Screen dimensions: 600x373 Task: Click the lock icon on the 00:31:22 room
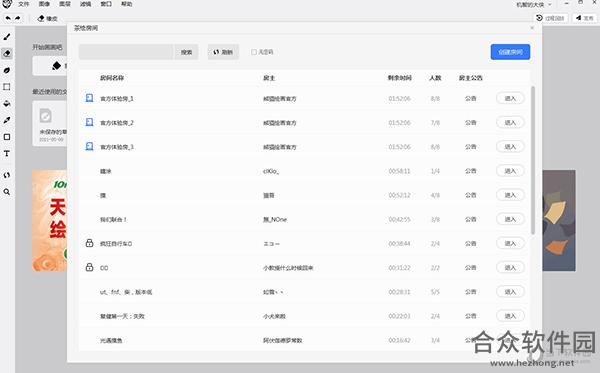pyautogui.click(x=89, y=267)
